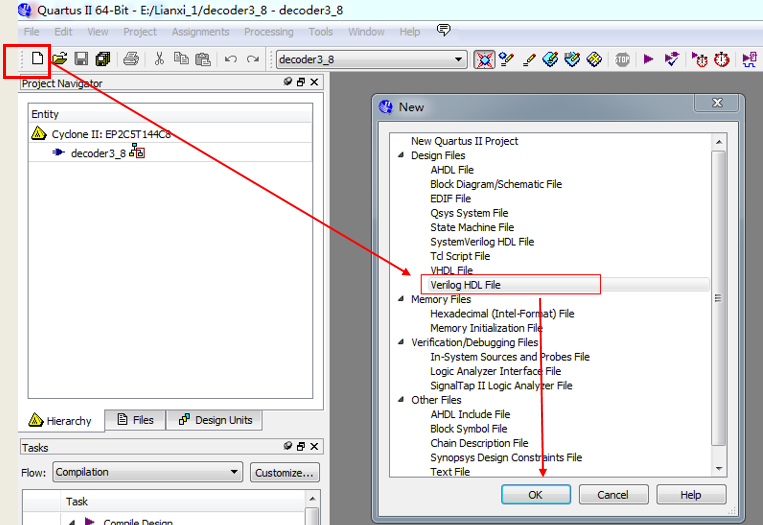Select SignalTap II Logic Analyzer File
Image resolution: width=763 pixels, height=525 pixels.
pyautogui.click(x=501, y=385)
